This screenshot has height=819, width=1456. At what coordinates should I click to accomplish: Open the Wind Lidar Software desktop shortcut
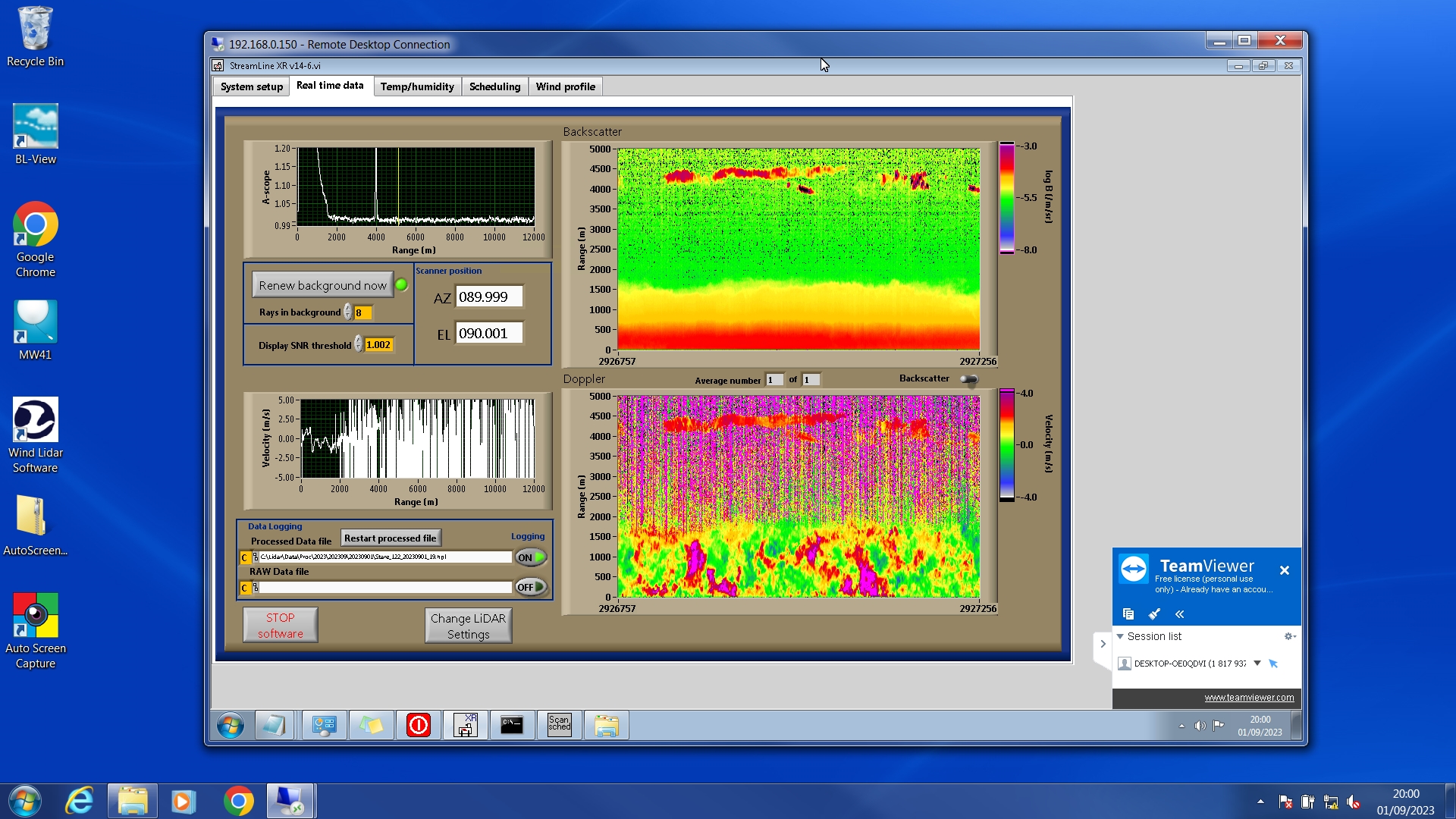point(35,435)
